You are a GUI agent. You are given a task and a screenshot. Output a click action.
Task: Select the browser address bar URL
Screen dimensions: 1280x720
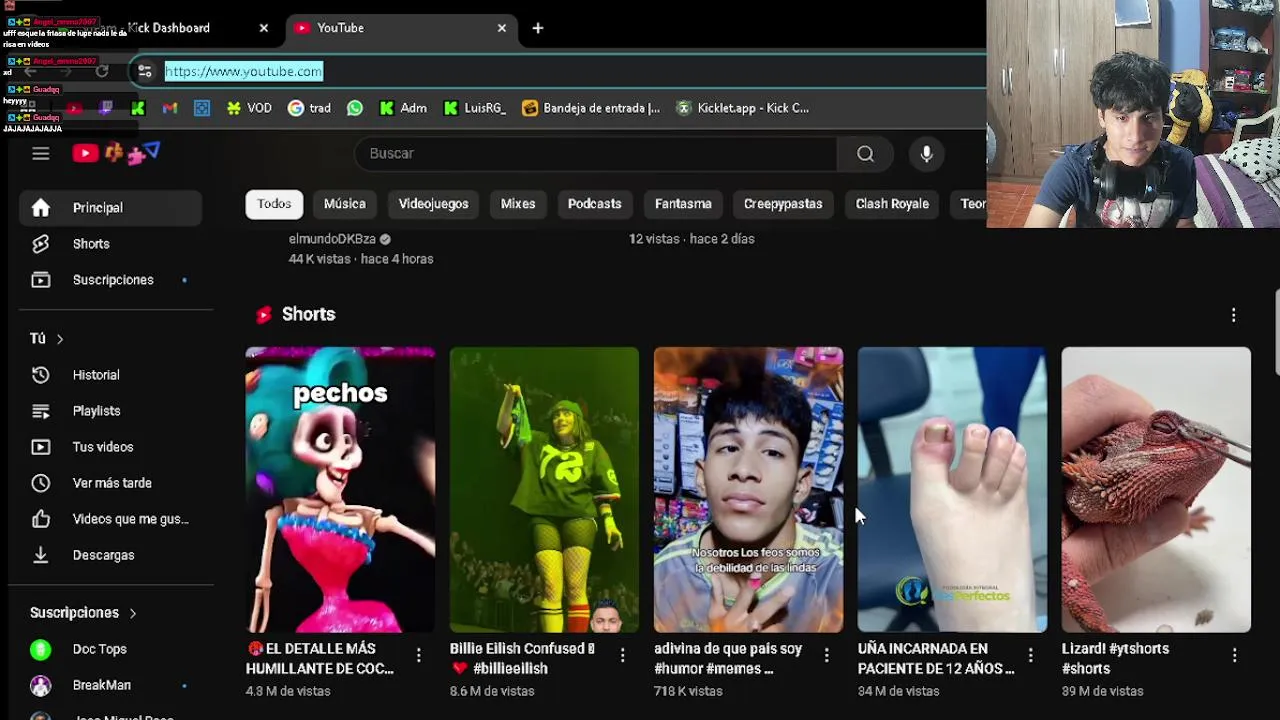pos(243,71)
